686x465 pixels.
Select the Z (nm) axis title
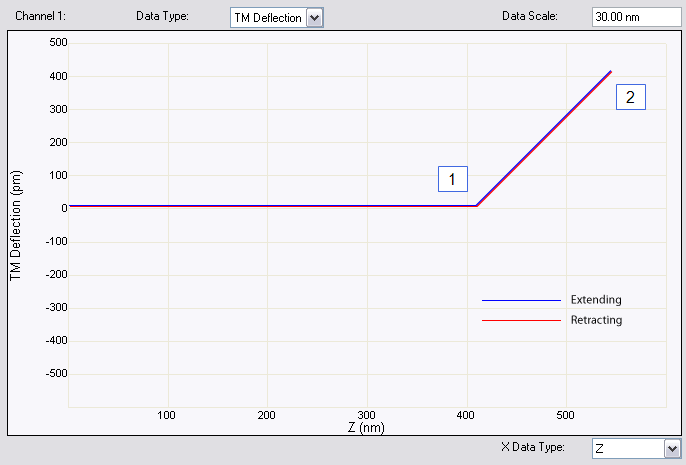pos(367,427)
